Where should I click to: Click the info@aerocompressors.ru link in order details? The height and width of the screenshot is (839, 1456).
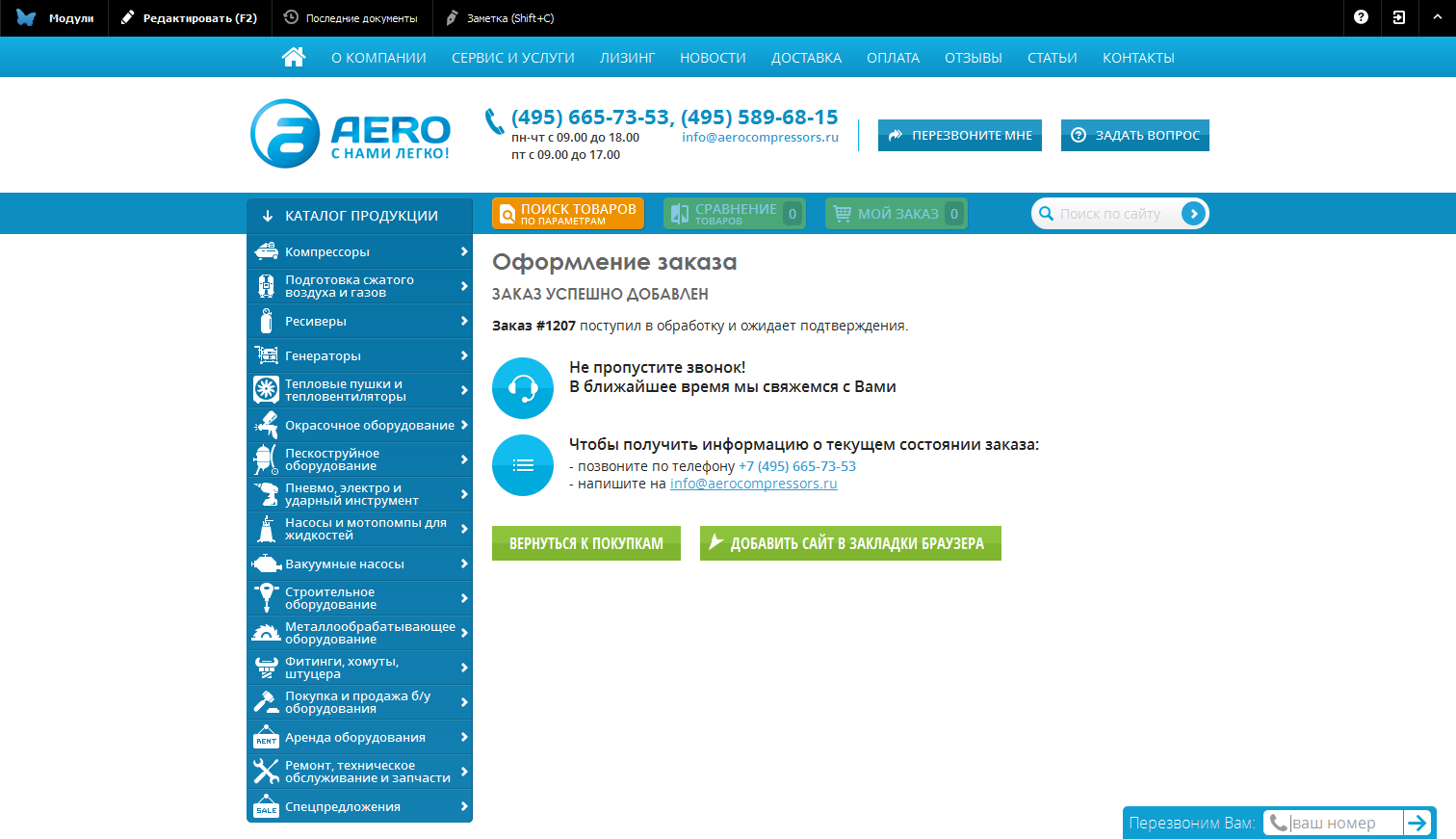[754, 484]
